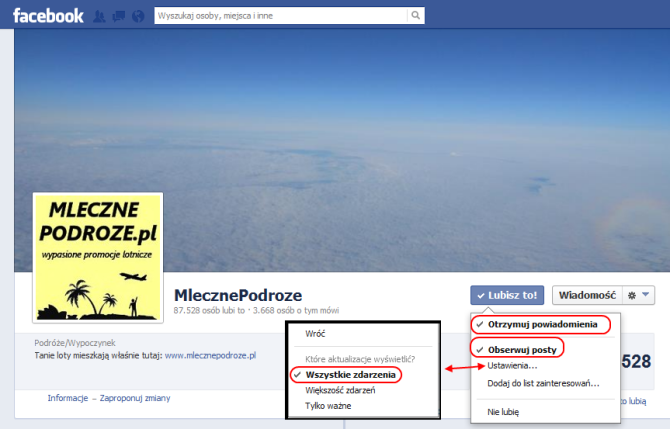Viewport: 670px width, 429px height.
Task: Open the notifications globe icon
Action: point(136,16)
